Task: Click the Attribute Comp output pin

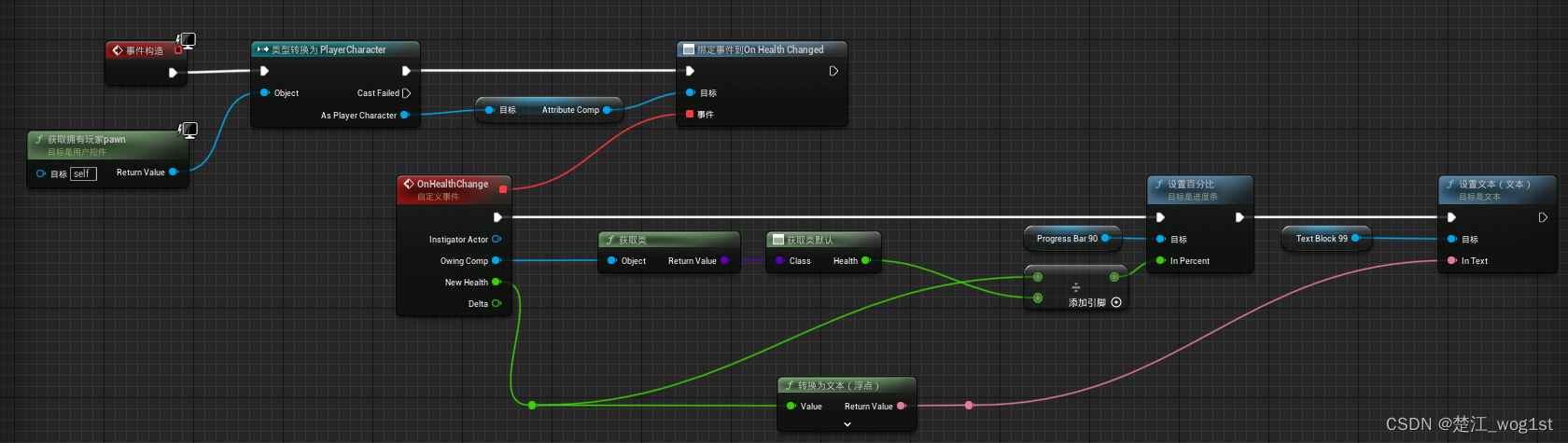Action: tap(607, 110)
